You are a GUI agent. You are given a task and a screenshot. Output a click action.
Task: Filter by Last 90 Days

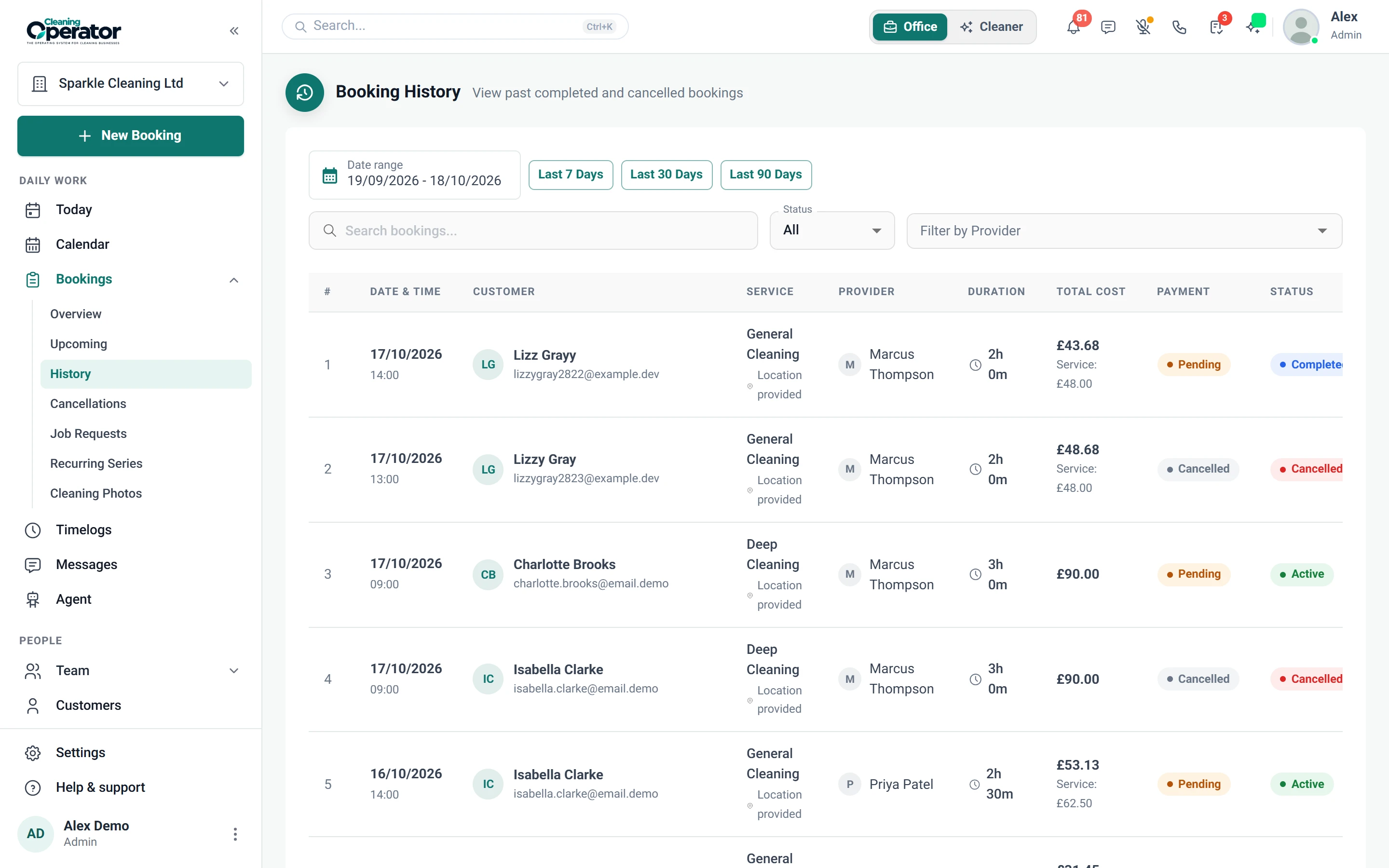[766, 175]
